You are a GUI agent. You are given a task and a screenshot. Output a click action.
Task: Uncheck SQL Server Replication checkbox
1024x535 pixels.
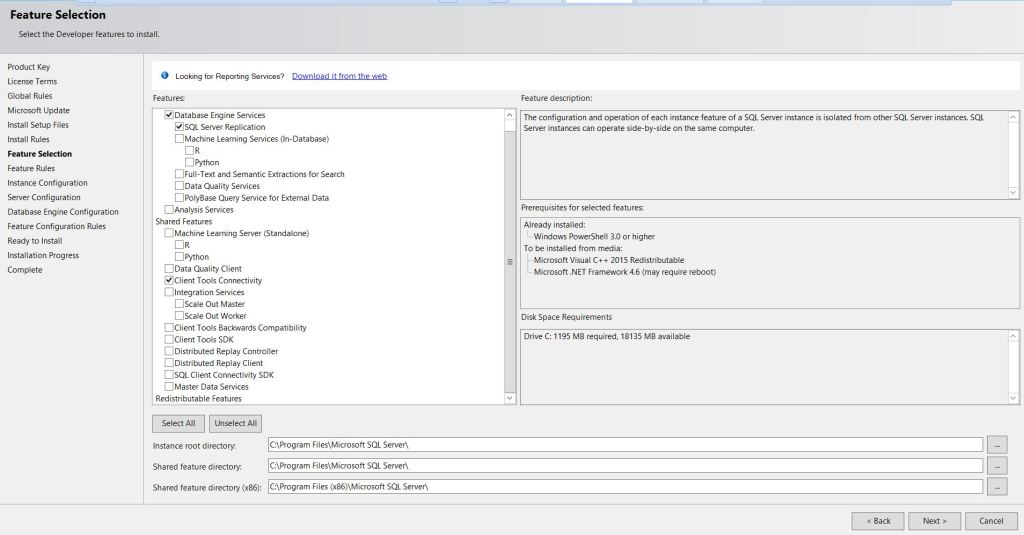pyautogui.click(x=179, y=127)
